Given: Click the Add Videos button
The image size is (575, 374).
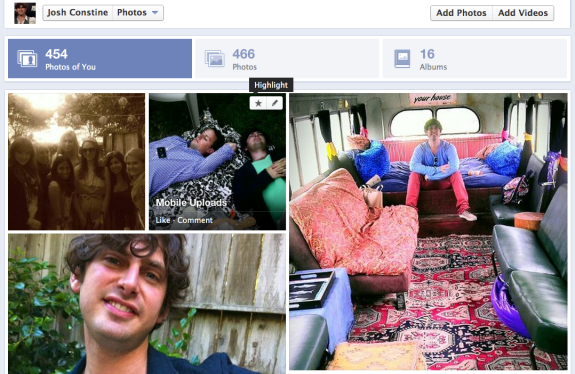Looking at the screenshot, I should [523, 13].
